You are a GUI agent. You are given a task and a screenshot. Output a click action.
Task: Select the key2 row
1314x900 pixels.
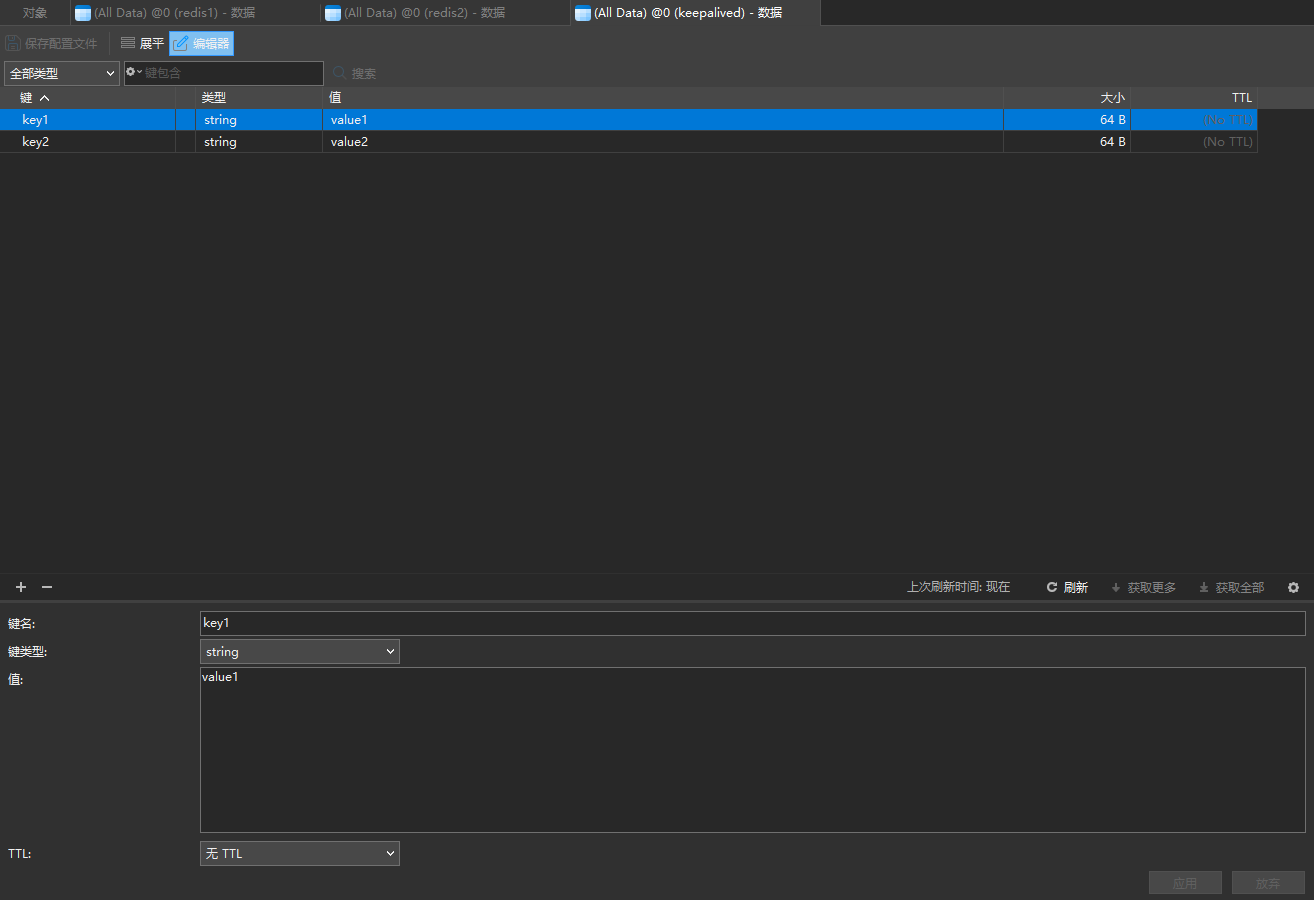pyautogui.click(x=100, y=142)
